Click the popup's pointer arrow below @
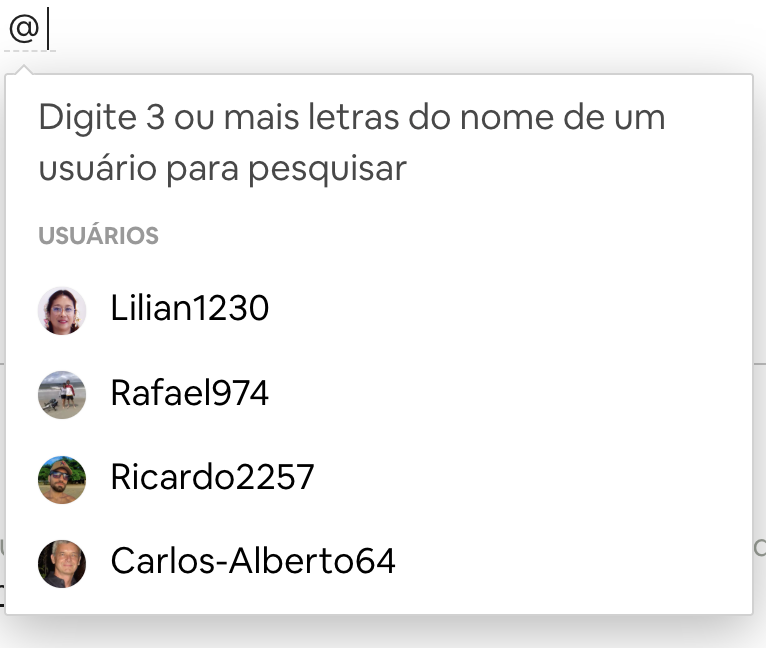The height and width of the screenshot is (648, 766). (24, 69)
